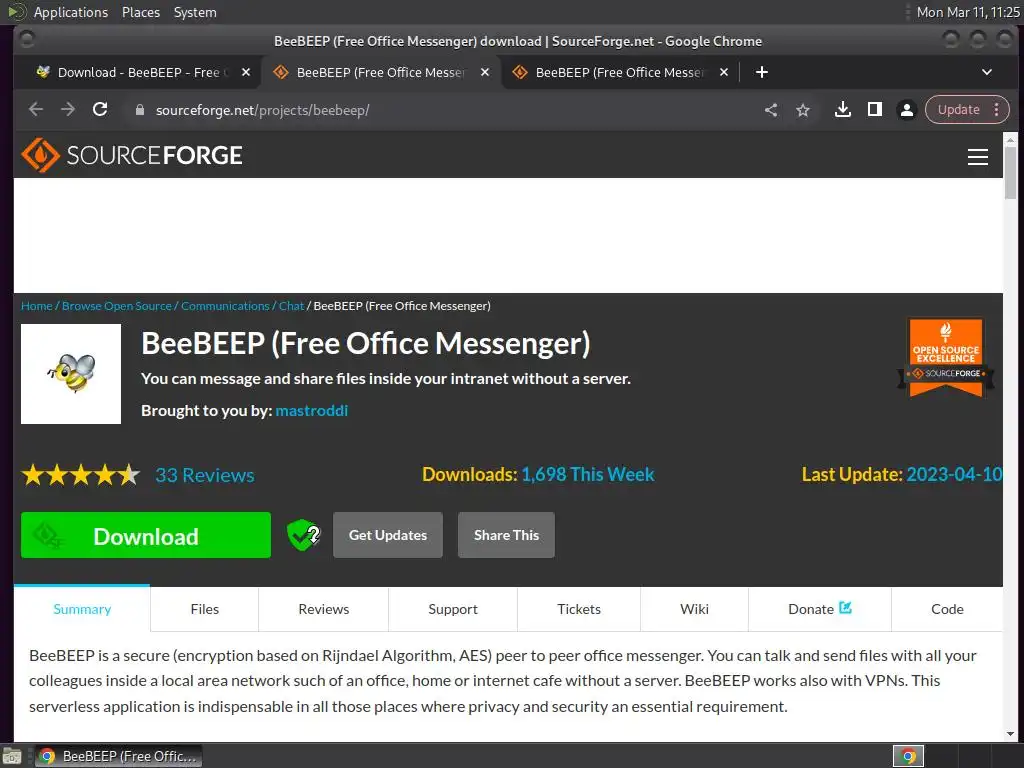
Task: Open the Code tab
Action: pyautogui.click(x=947, y=609)
